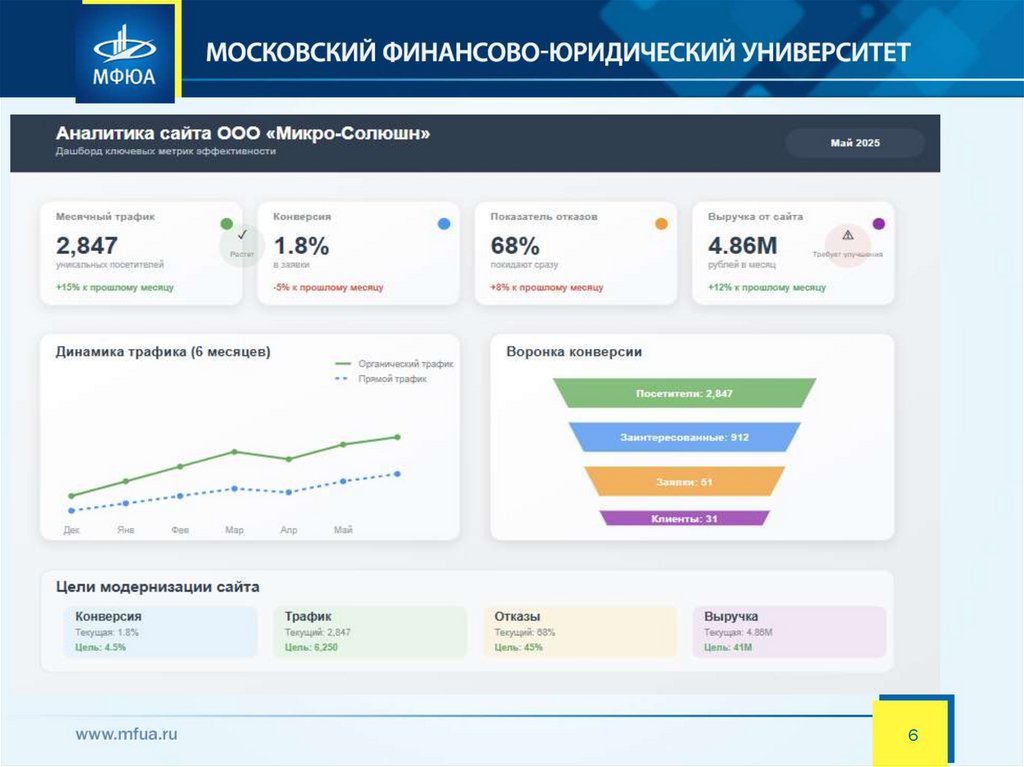Click the Цель: 4.5% goal text
This screenshot has height=767, width=1024.
[101, 647]
